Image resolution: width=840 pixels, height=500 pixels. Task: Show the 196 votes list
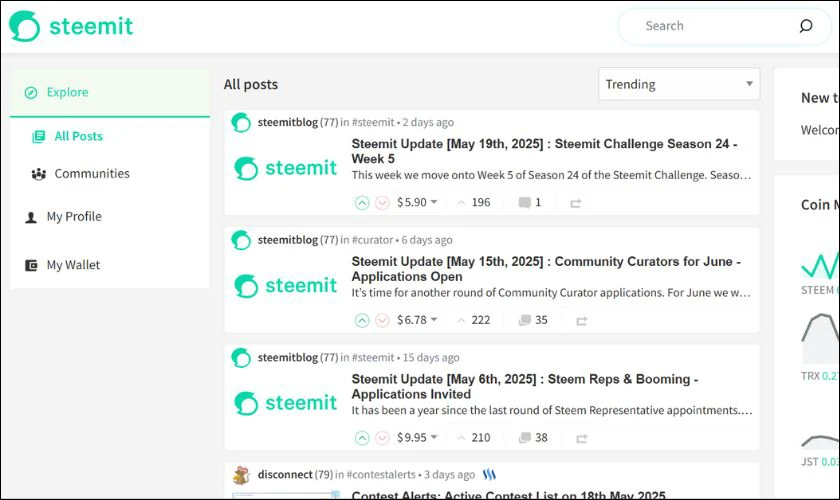click(474, 202)
